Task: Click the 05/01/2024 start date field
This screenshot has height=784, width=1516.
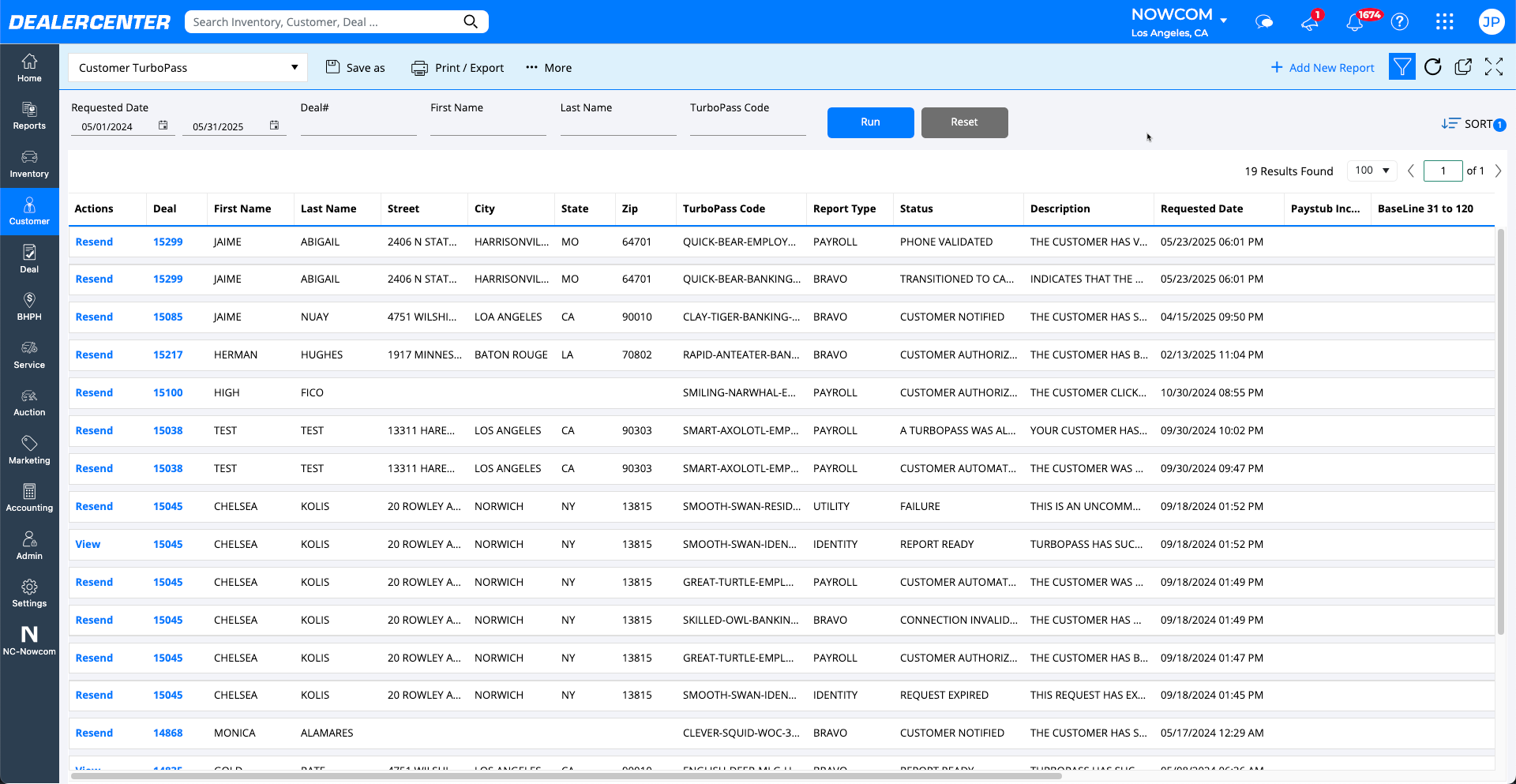Action: point(114,126)
